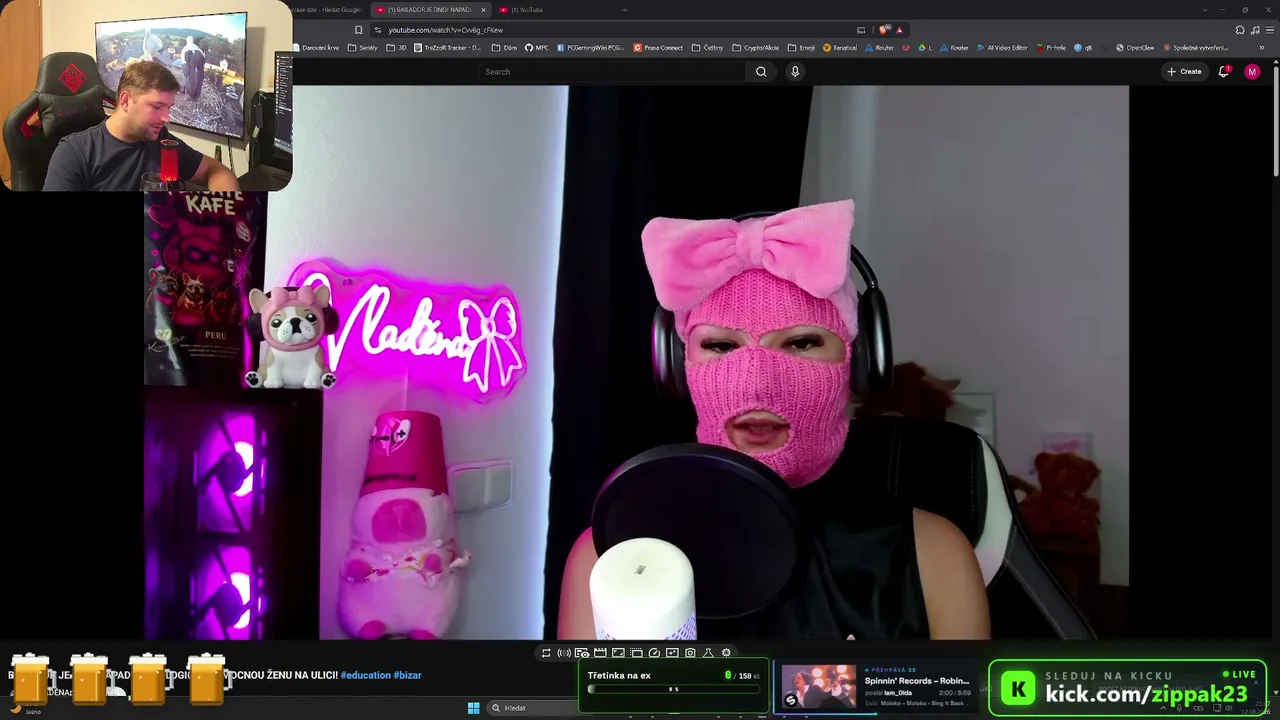Focus the YouTube search field
1280x720 pixels.
coord(612,72)
